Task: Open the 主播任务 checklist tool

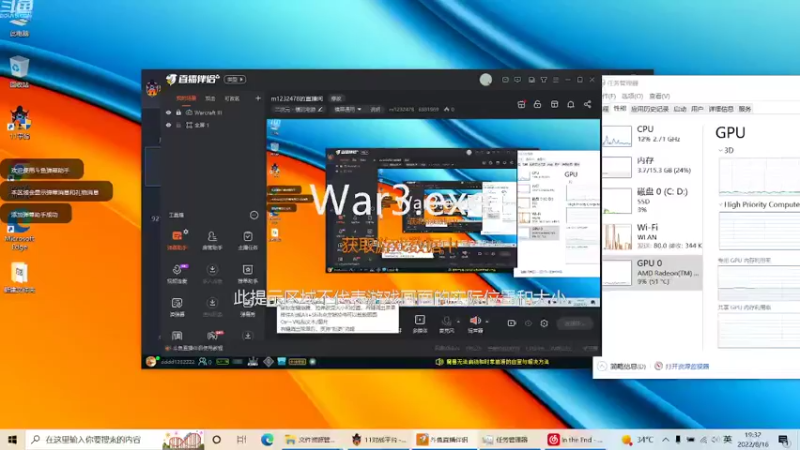Action: pos(247,240)
